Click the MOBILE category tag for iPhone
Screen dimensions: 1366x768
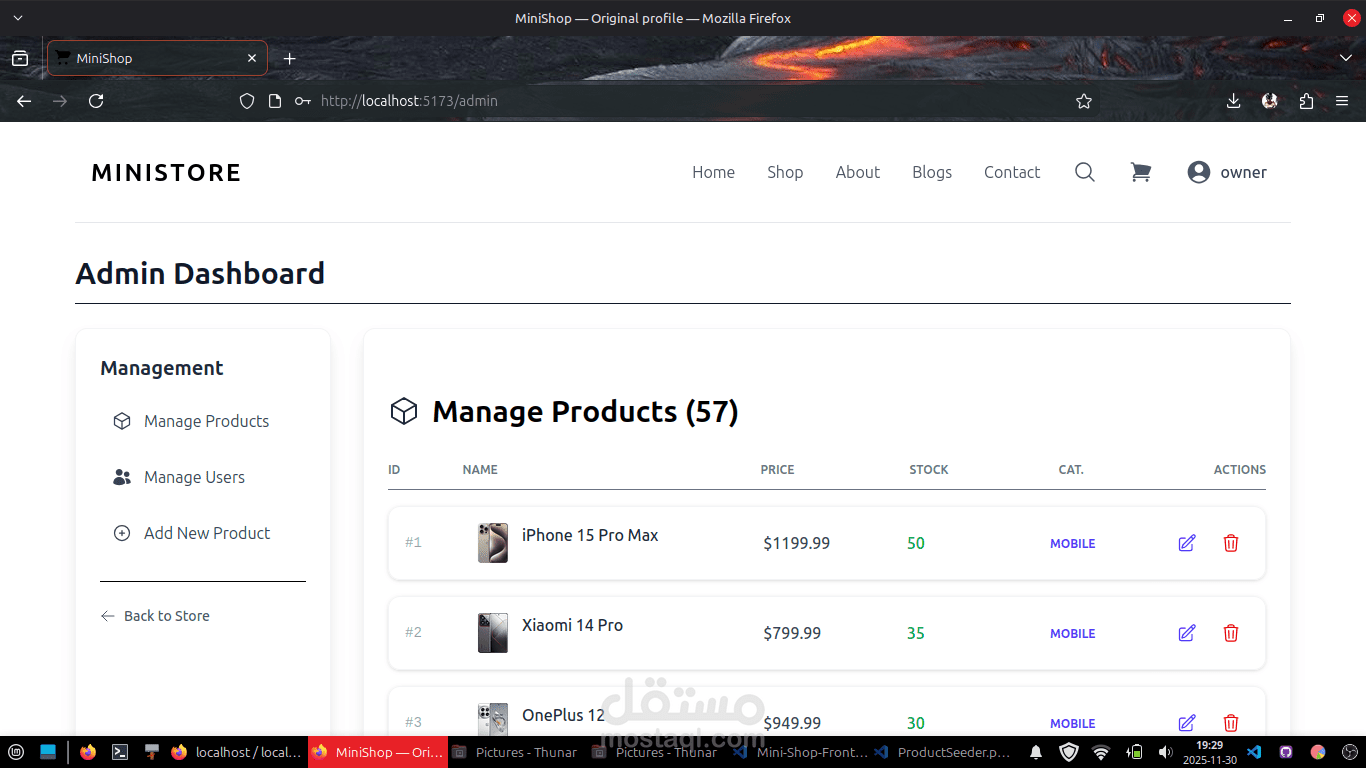coord(1072,544)
